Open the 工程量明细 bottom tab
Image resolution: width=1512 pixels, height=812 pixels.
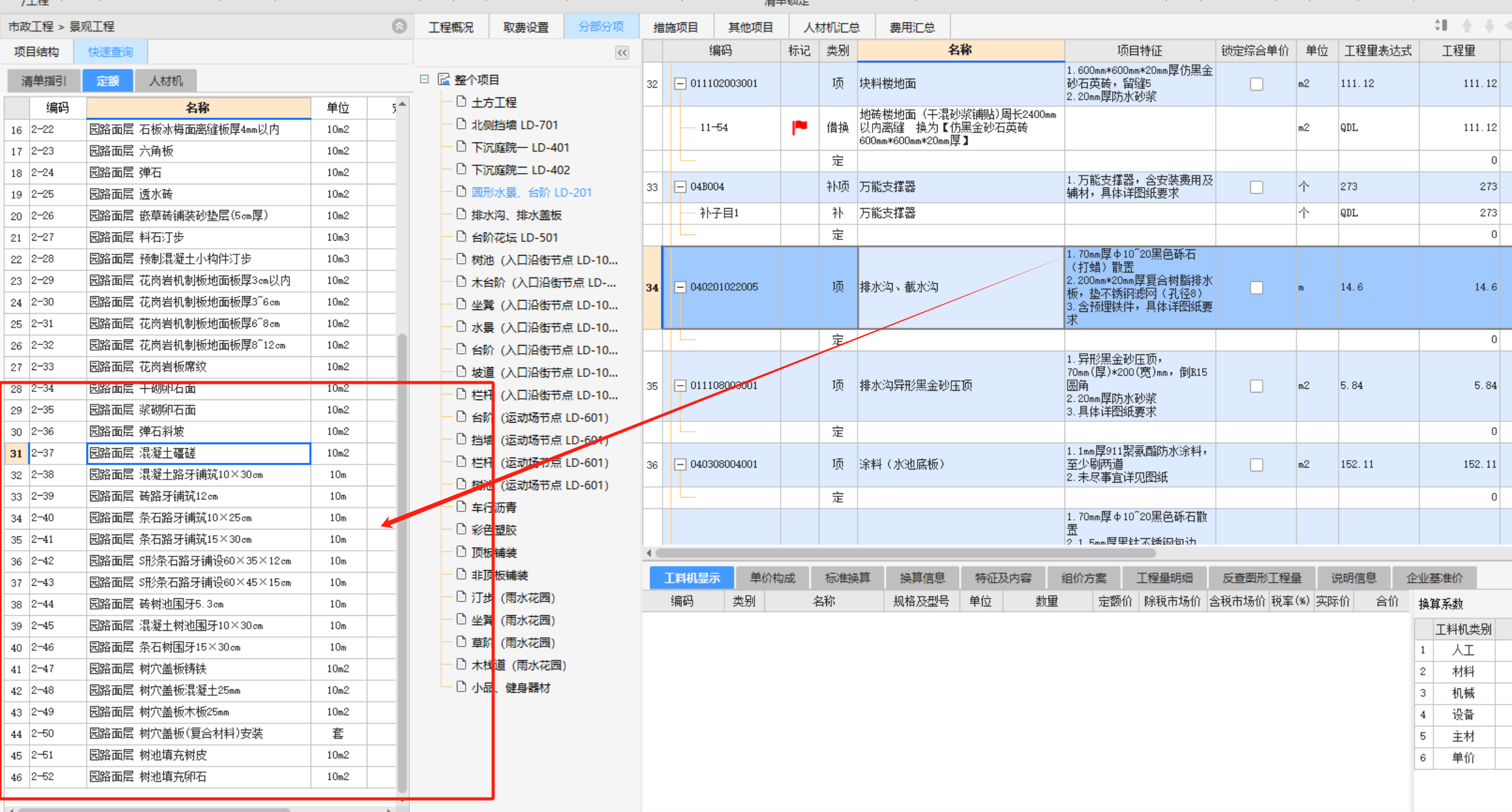pos(1164,578)
